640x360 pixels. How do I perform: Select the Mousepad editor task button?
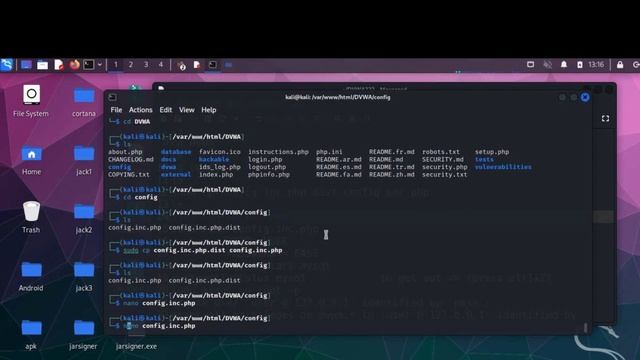pyautogui.click(x=197, y=65)
